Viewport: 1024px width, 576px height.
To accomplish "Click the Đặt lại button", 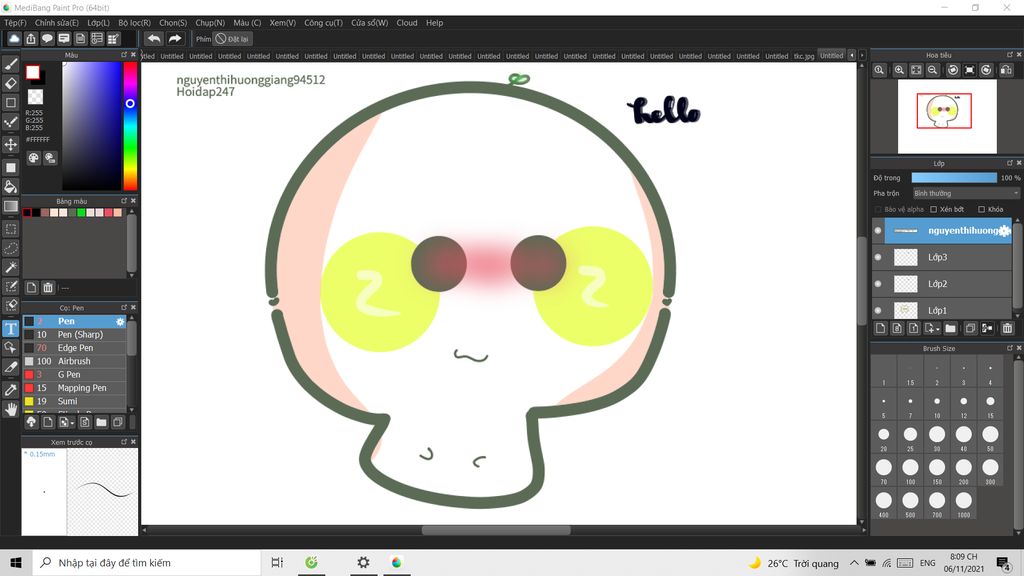I will click(232, 39).
